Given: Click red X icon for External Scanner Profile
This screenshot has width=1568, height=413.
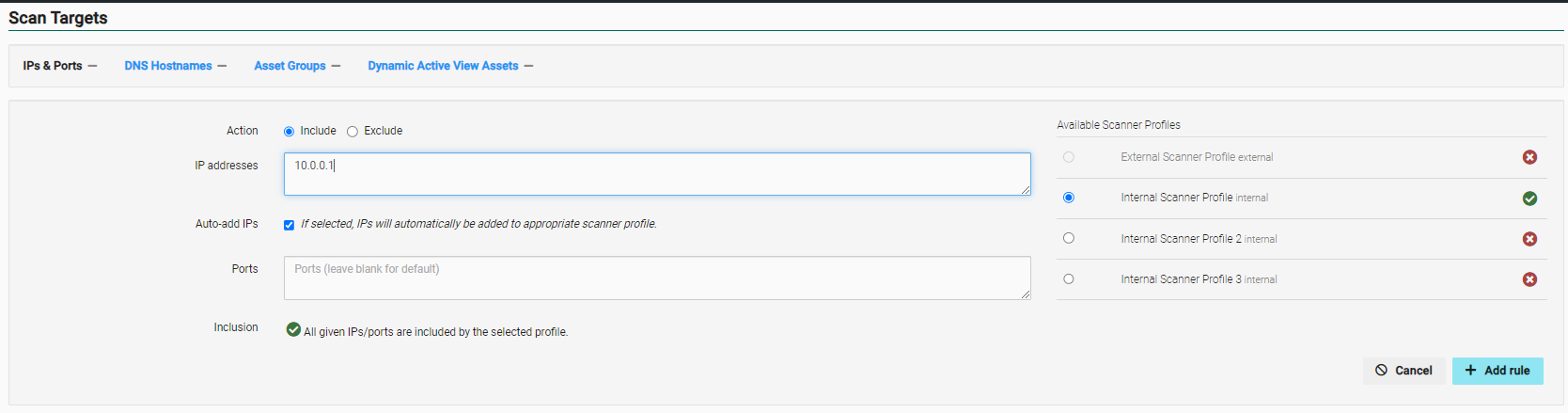Looking at the screenshot, I should pyautogui.click(x=1529, y=157).
